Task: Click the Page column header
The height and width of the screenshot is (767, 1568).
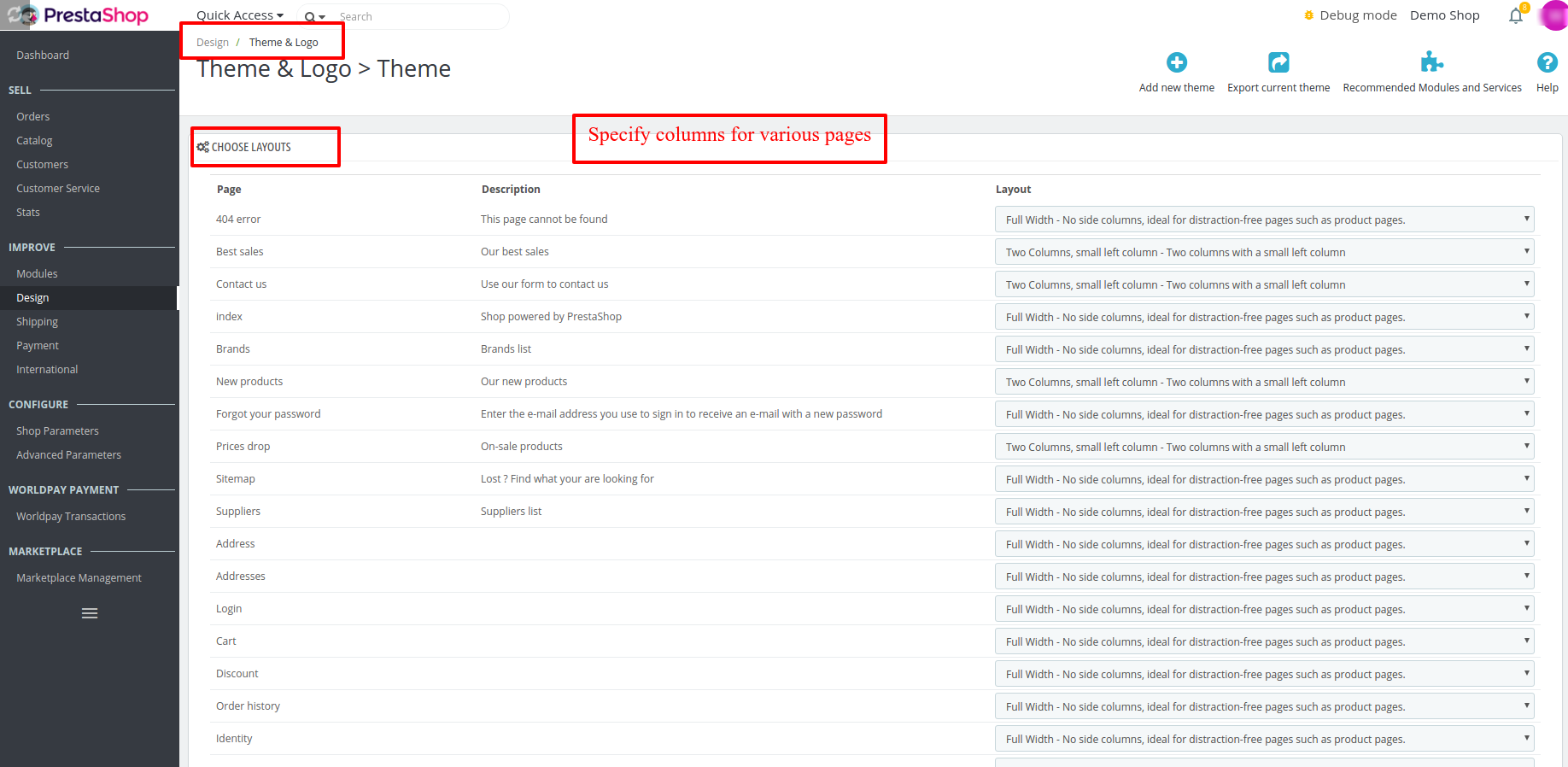Action: (x=229, y=189)
